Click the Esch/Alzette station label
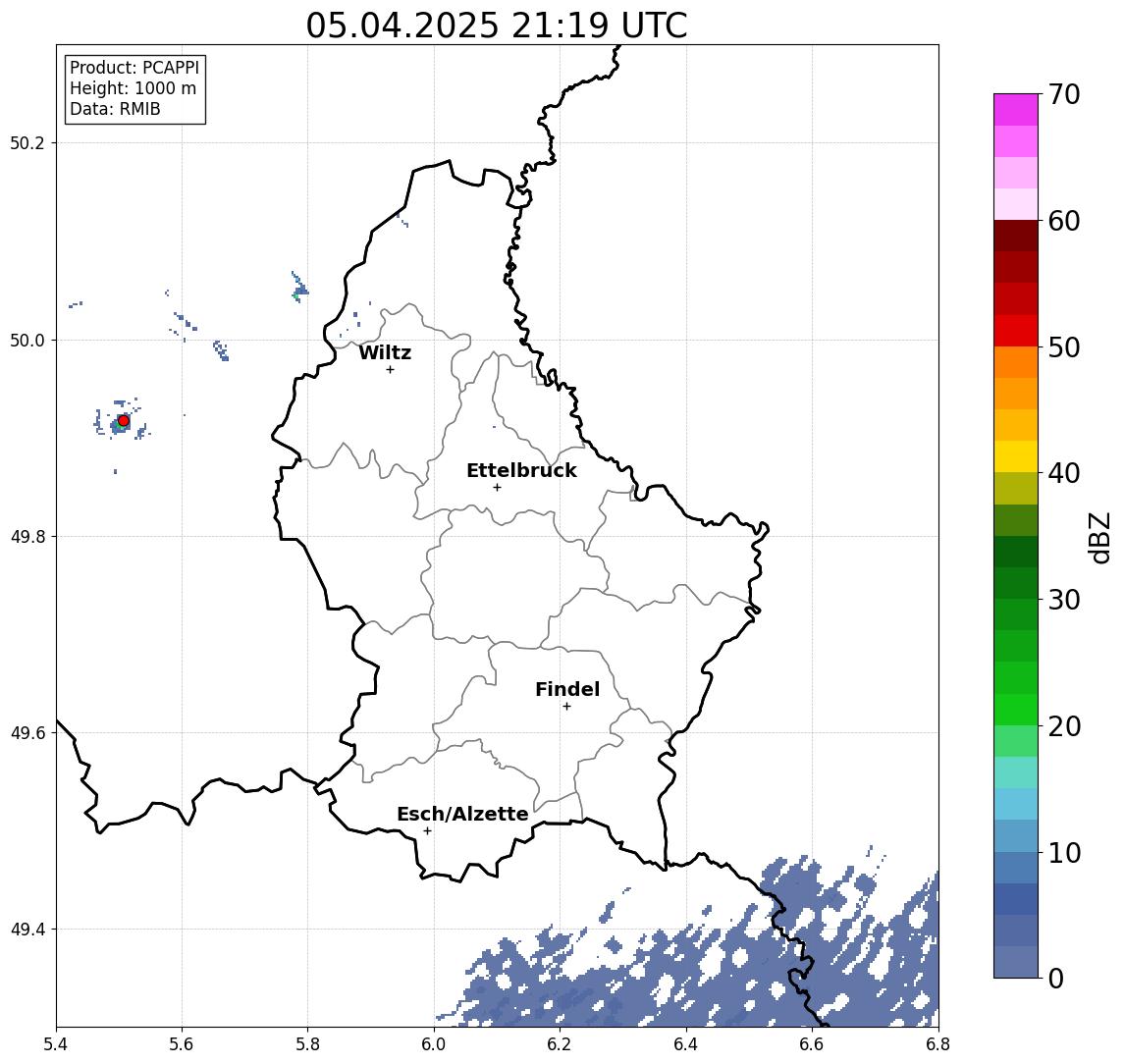Viewport: 1124px width, 1064px height. point(462,814)
